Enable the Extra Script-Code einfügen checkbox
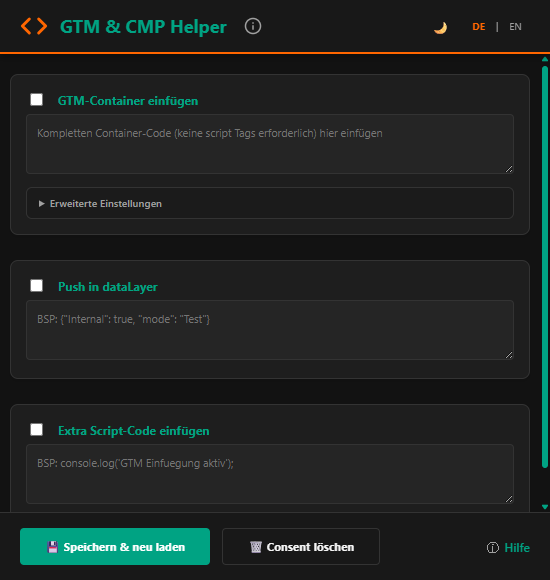 pyautogui.click(x=36, y=429)
